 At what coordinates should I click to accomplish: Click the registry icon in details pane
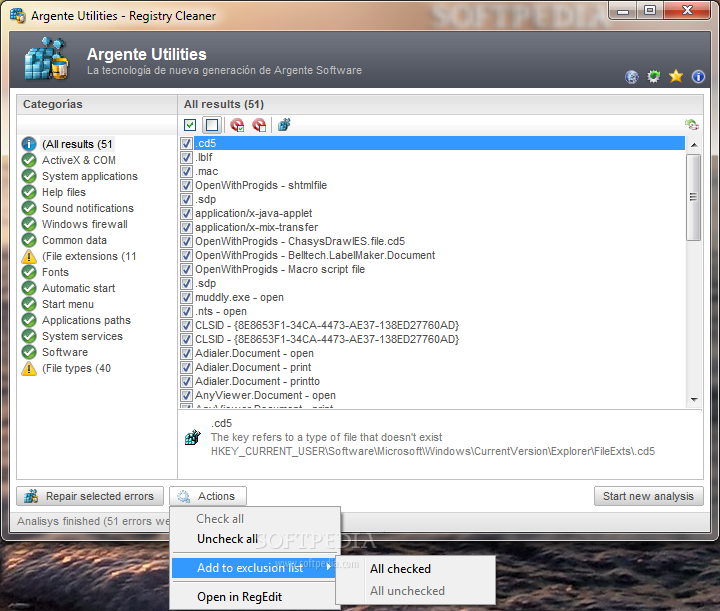click(x=193, y=437)
